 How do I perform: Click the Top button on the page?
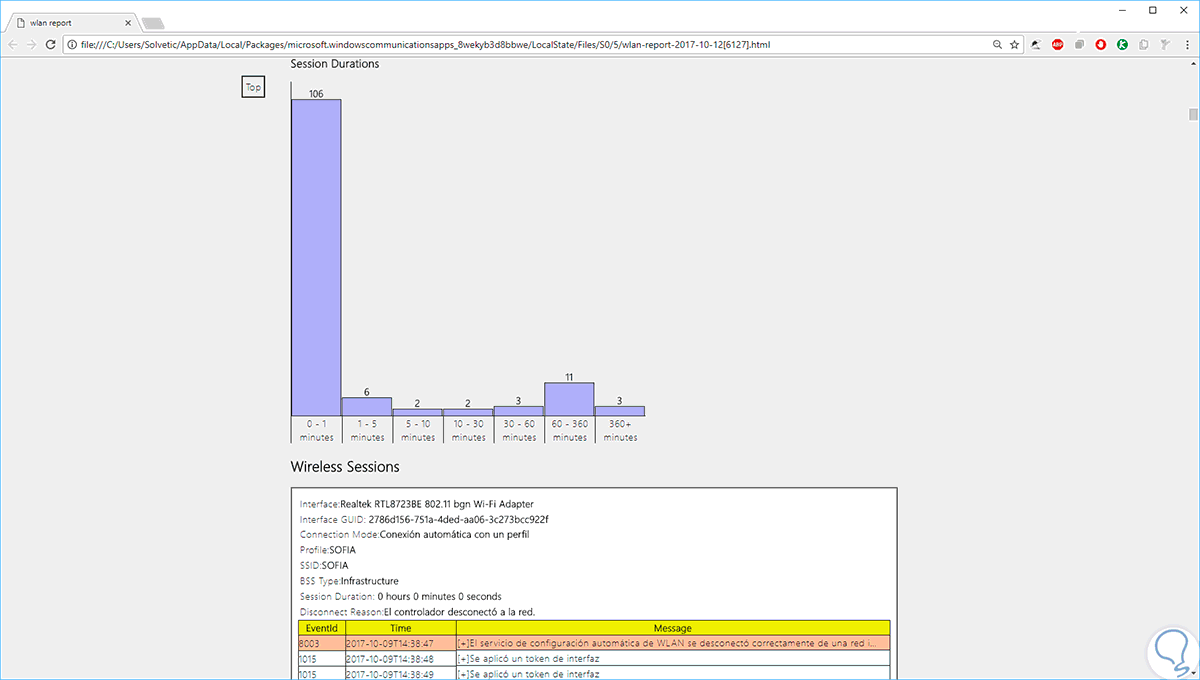pyautogui.click(x=253, y=87)
